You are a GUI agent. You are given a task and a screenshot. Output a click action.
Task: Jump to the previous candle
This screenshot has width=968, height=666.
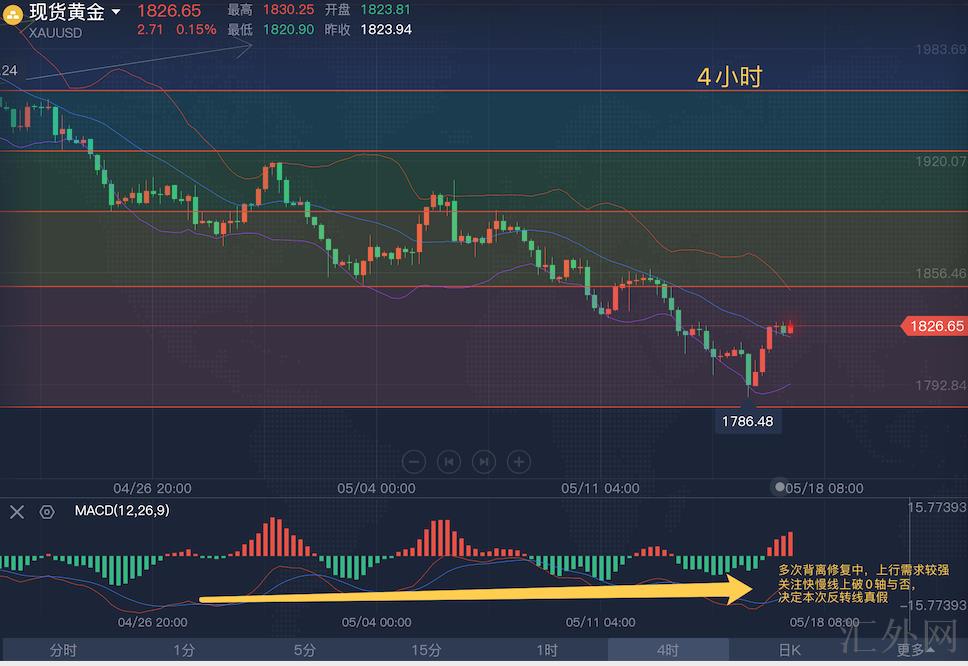point(449,461)
